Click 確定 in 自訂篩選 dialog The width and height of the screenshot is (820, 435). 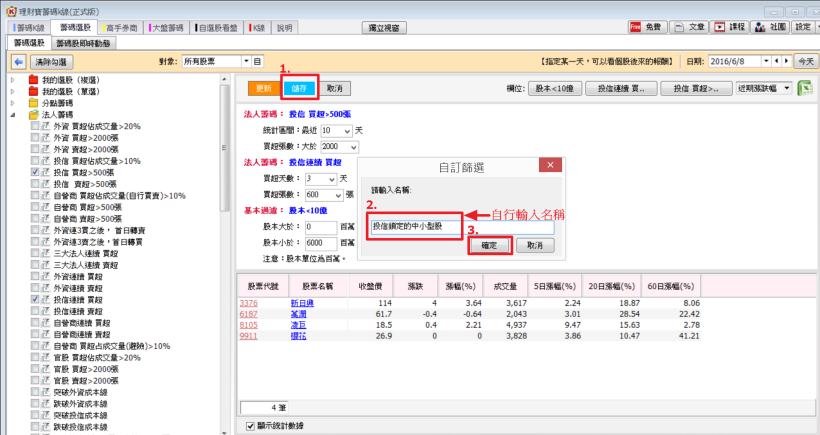[489, 245]
